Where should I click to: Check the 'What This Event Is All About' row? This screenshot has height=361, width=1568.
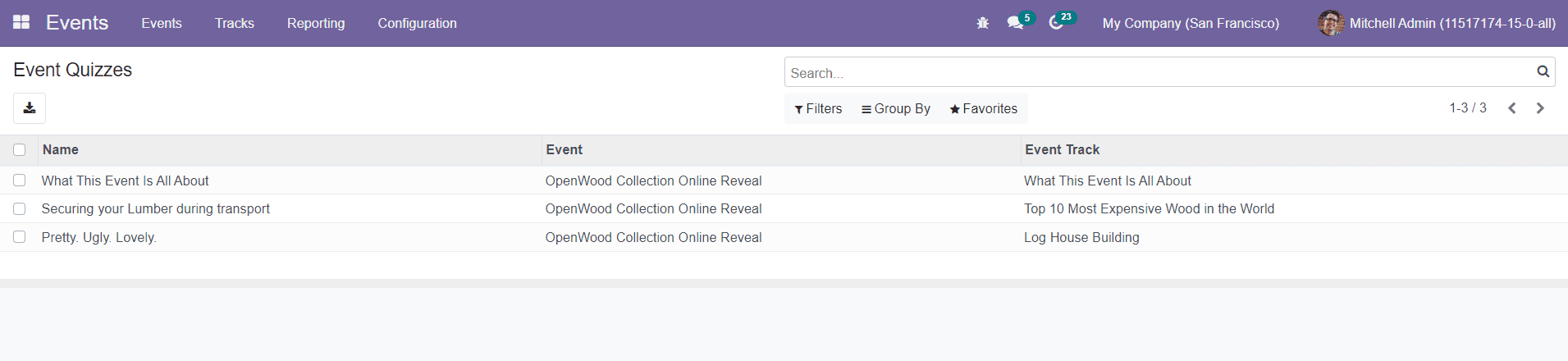(20, 180)
